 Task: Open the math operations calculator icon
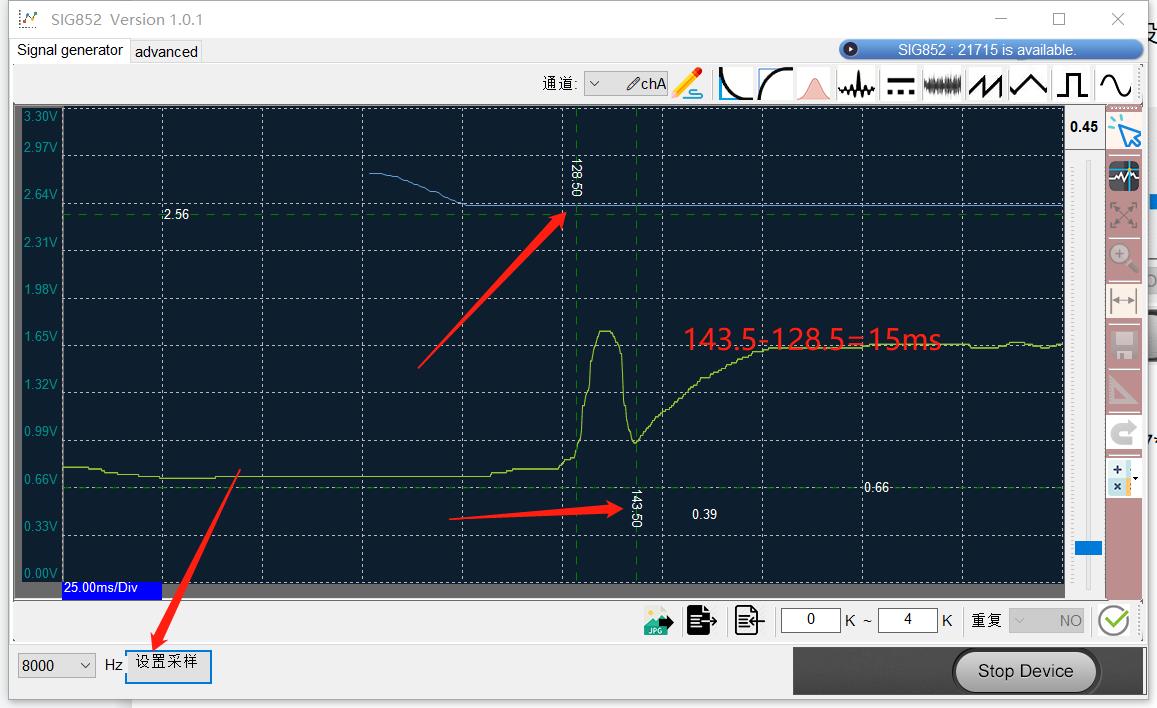click(1118, 478)
